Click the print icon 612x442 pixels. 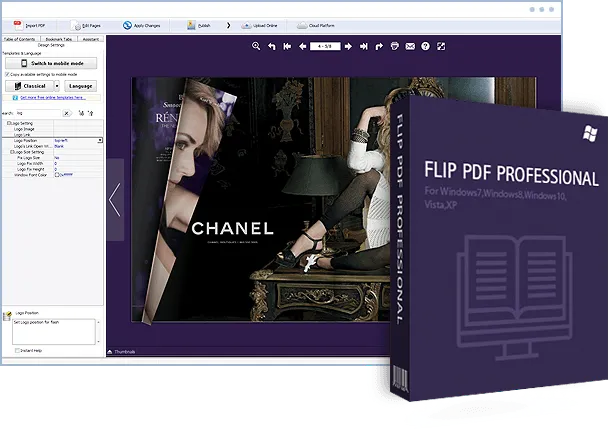tap(395, 46)
